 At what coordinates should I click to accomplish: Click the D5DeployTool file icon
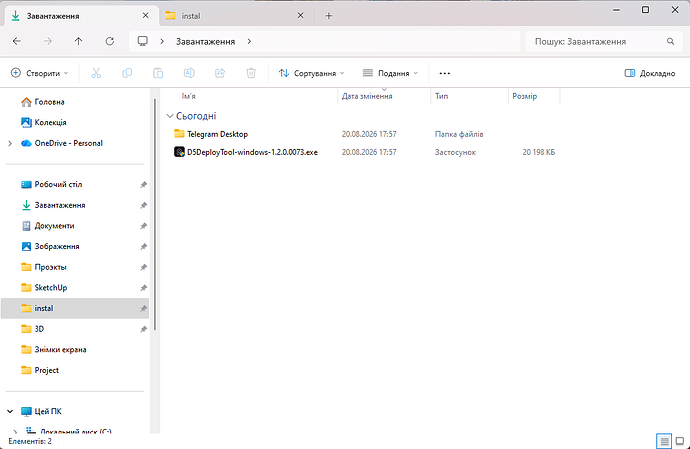(x=179, y=152)
